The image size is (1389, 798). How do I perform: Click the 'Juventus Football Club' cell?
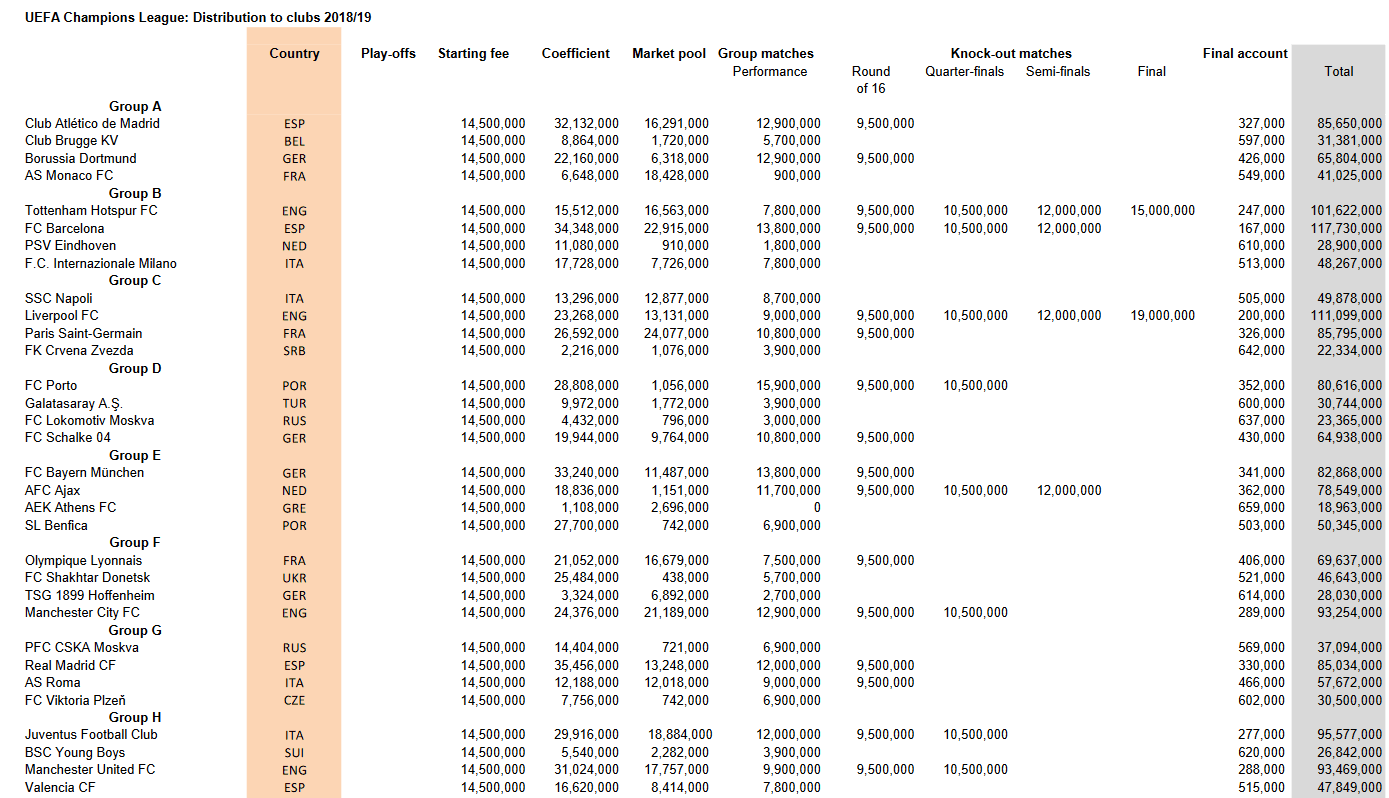[91, 734]
